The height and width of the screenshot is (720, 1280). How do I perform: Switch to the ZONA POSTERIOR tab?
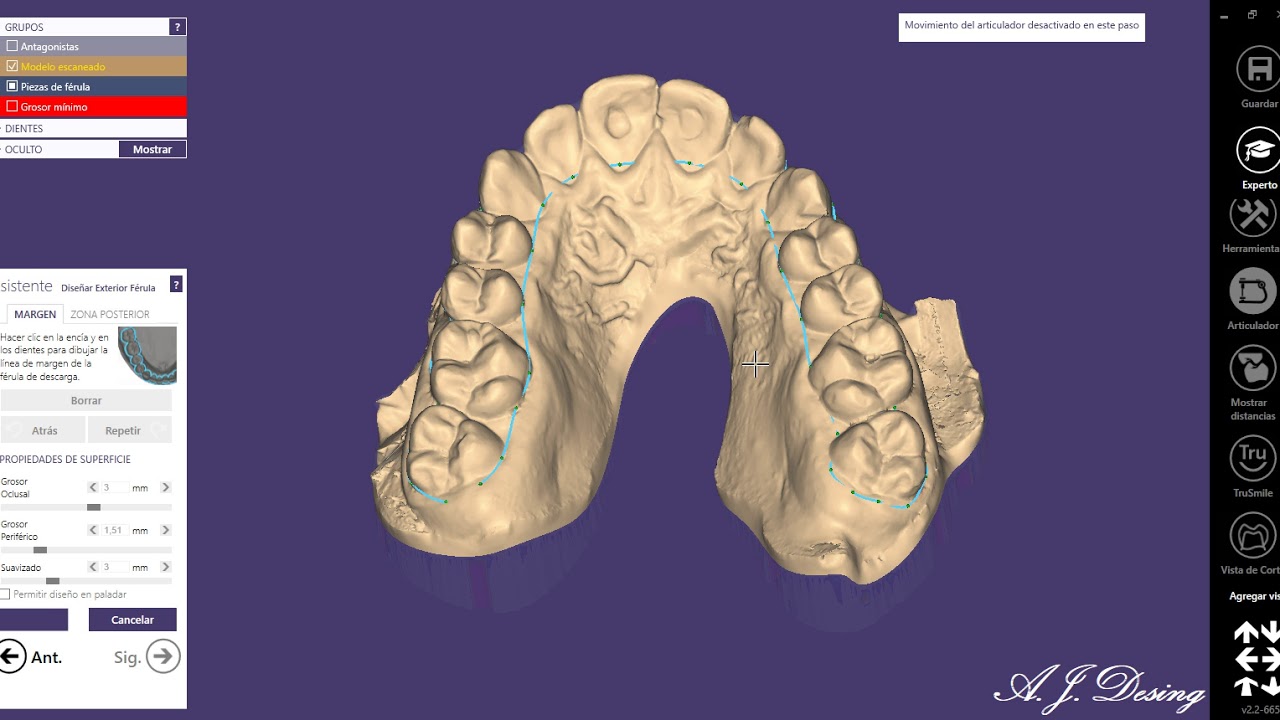coord(110,314)
